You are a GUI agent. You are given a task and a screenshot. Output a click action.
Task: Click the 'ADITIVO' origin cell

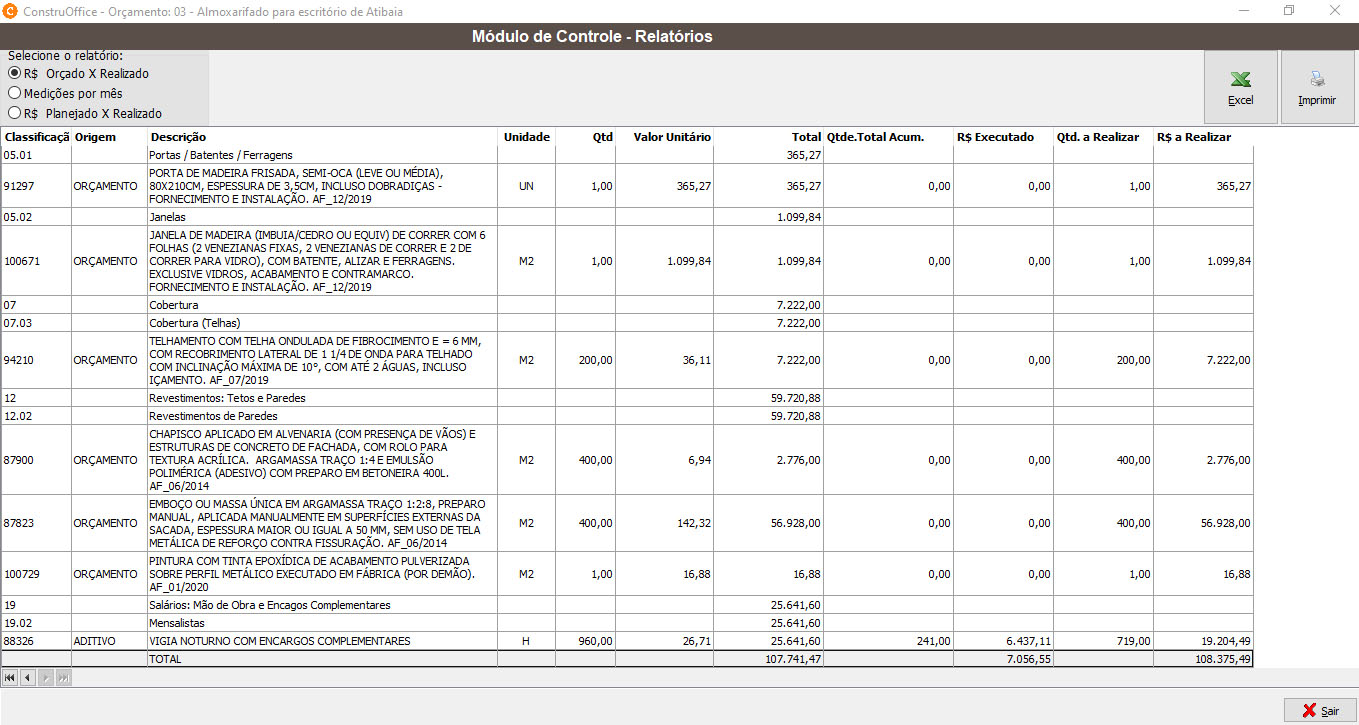pos(109,641)
